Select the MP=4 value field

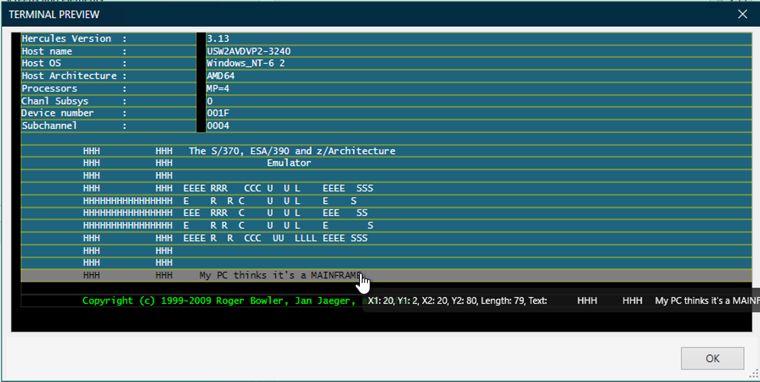coord(479,88)
